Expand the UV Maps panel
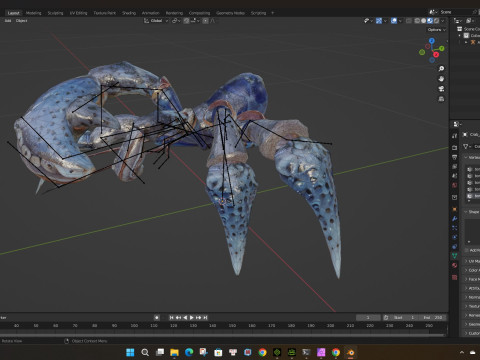The image size is (480, 360). coord(472,261)
